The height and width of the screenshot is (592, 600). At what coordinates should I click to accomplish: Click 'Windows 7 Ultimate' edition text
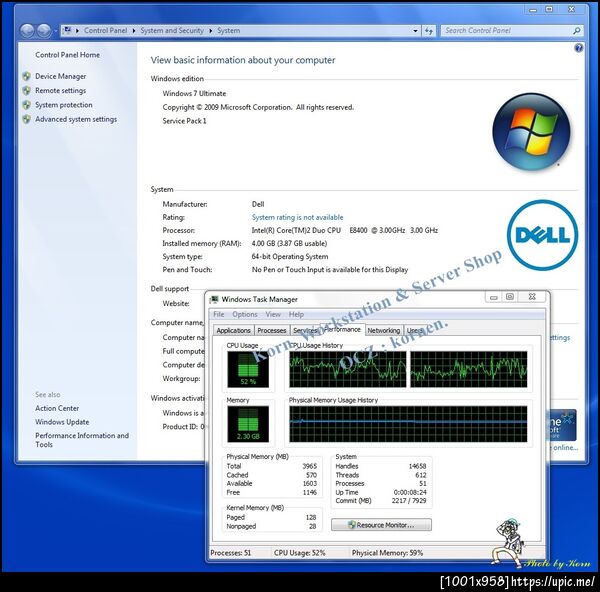(x=194, y=93)
